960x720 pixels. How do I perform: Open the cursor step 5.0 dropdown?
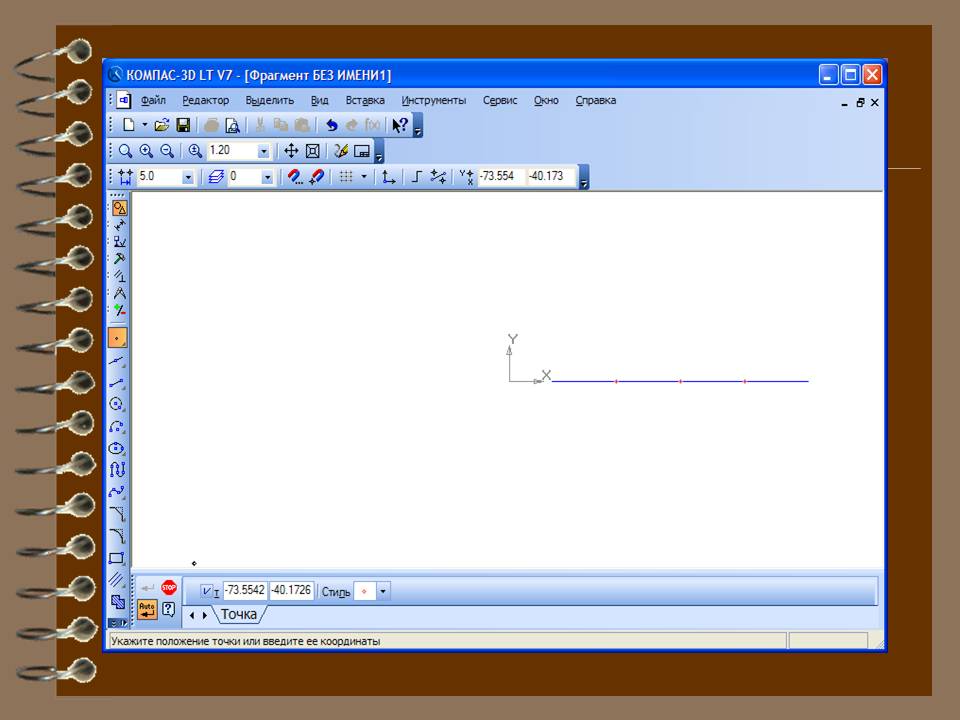click(188, 177)
